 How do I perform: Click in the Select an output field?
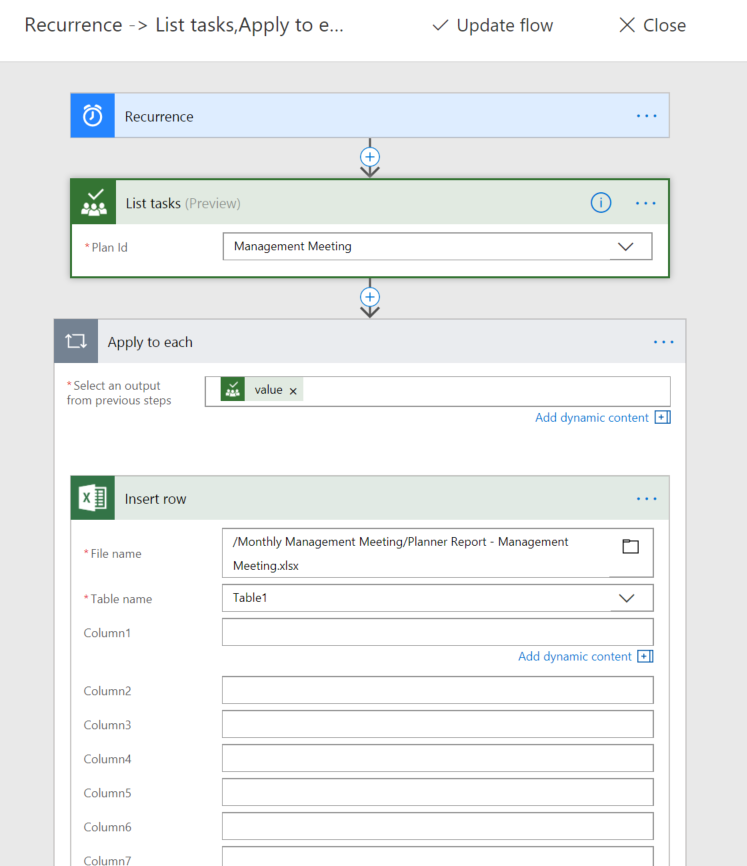click(437, 392)
